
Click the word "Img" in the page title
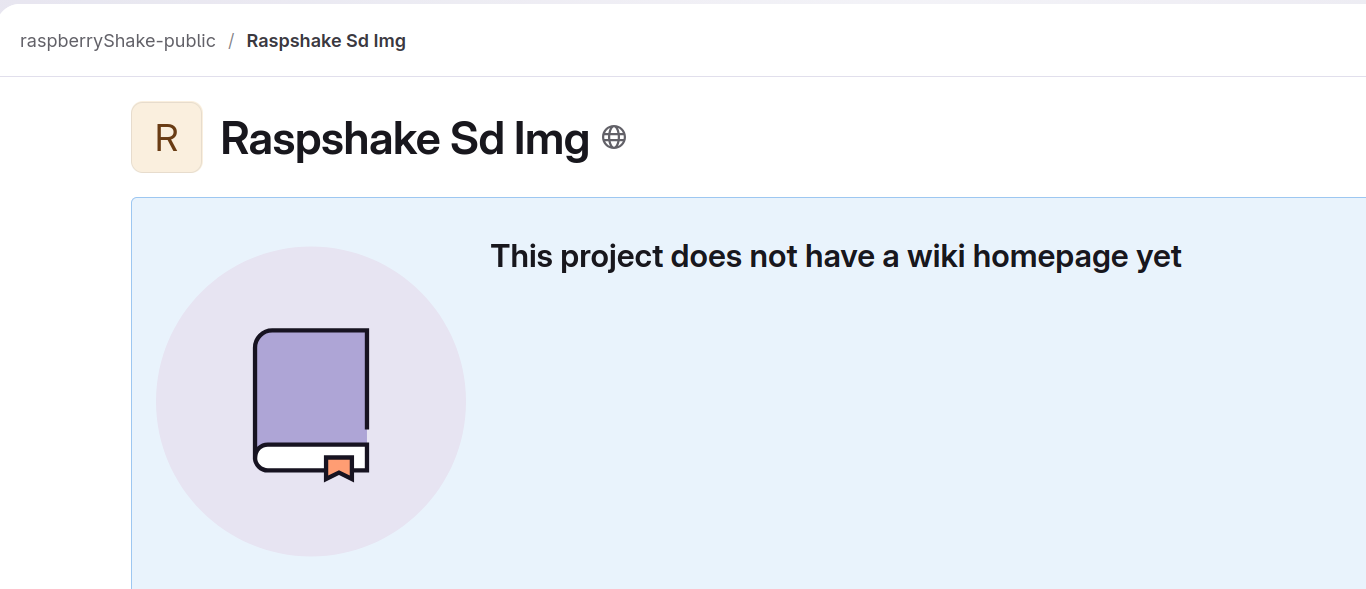pyautogui.click(x=551, y=138)
